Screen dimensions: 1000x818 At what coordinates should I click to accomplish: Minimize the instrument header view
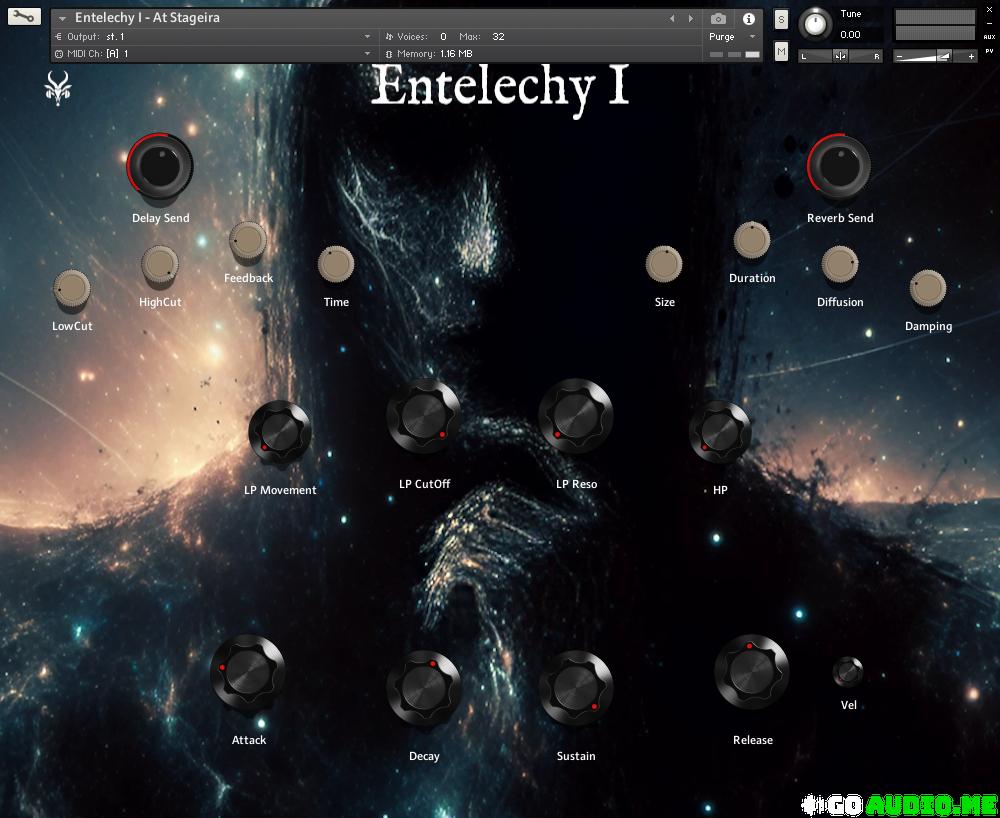tap(990, 24)
